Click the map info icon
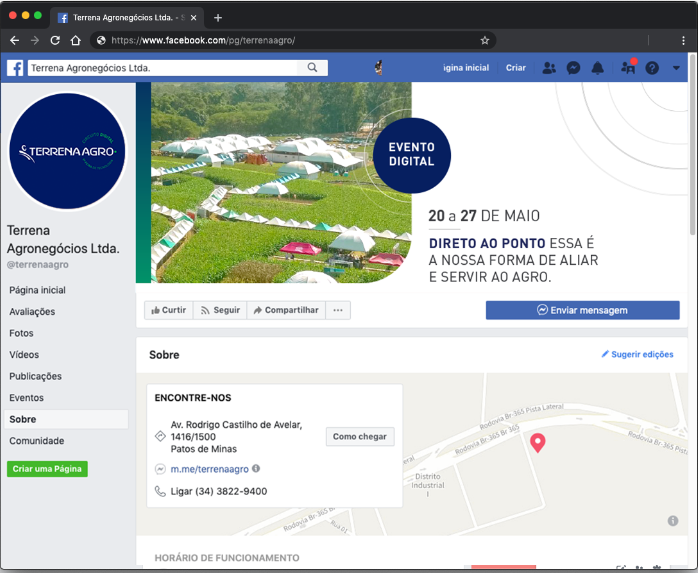This screenshot has width=698, height=573. click(x=673, y=521)
